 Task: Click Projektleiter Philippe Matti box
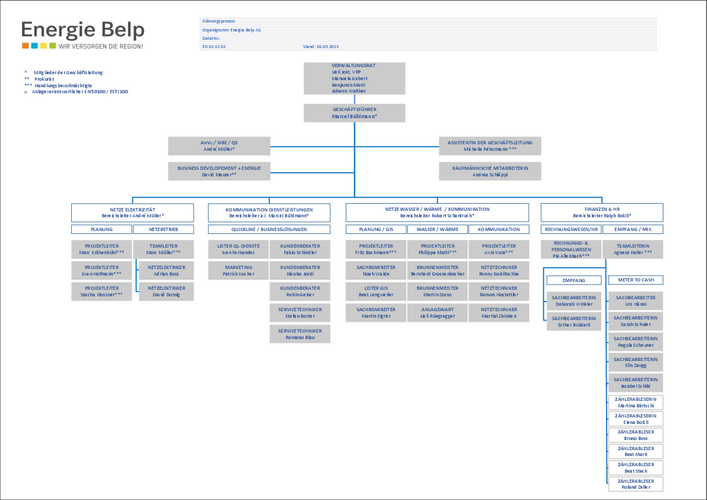[437, 249]
